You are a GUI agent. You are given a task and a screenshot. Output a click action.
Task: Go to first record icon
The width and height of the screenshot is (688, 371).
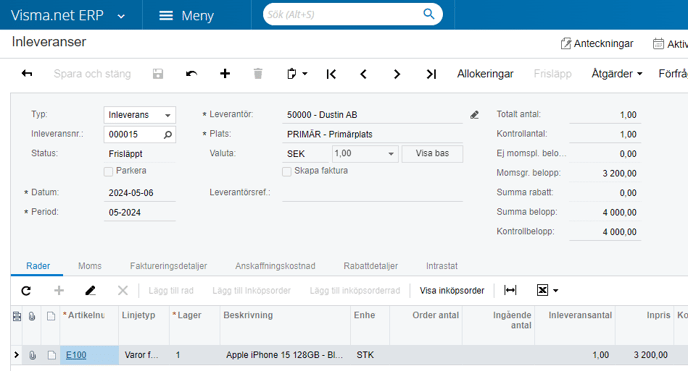tap(331, 74)
